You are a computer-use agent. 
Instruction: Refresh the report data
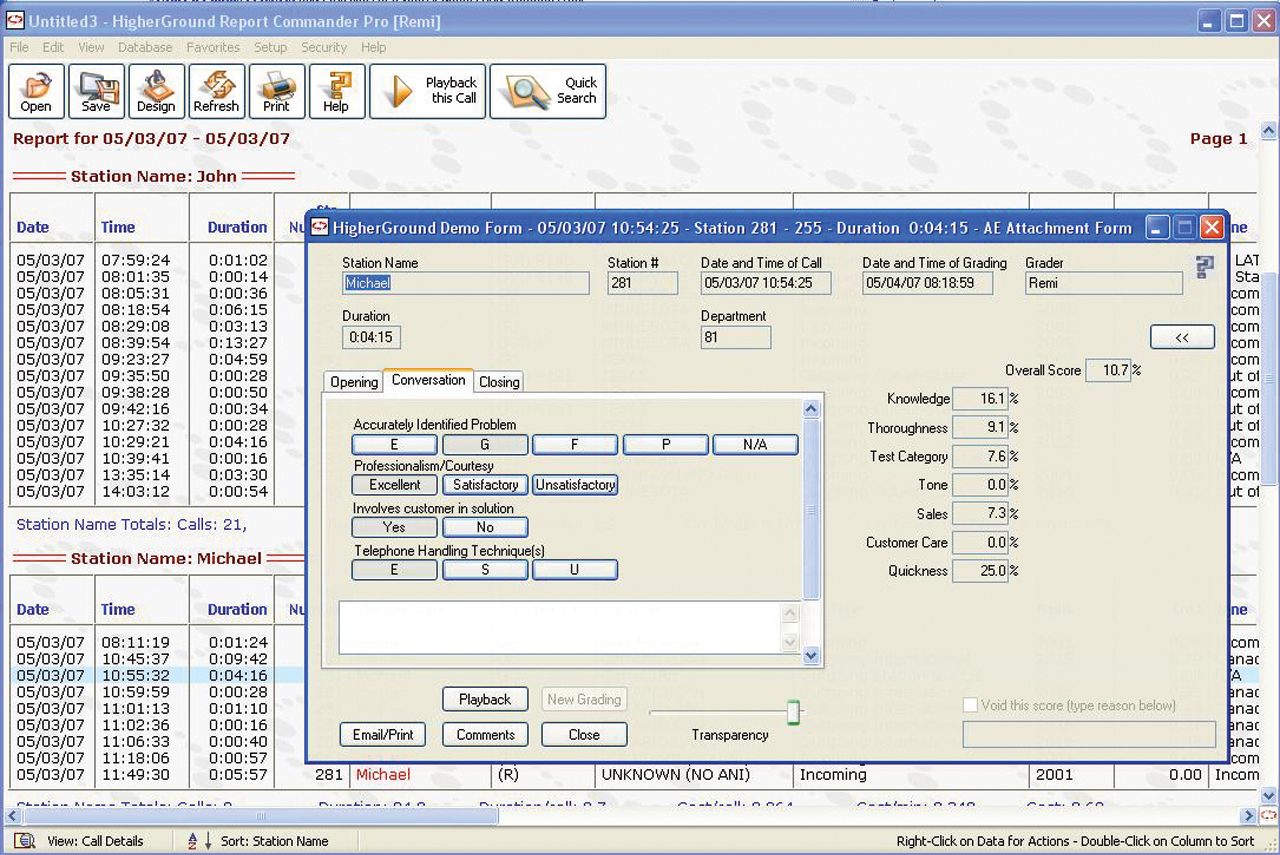pos(216,92)
